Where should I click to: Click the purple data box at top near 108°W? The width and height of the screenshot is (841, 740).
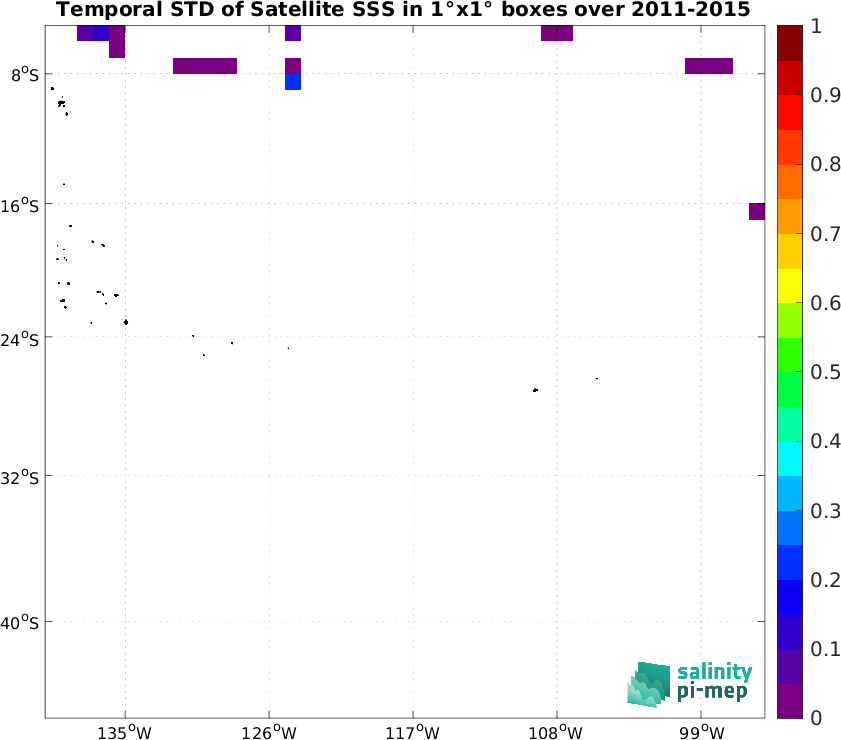(557, 33)
